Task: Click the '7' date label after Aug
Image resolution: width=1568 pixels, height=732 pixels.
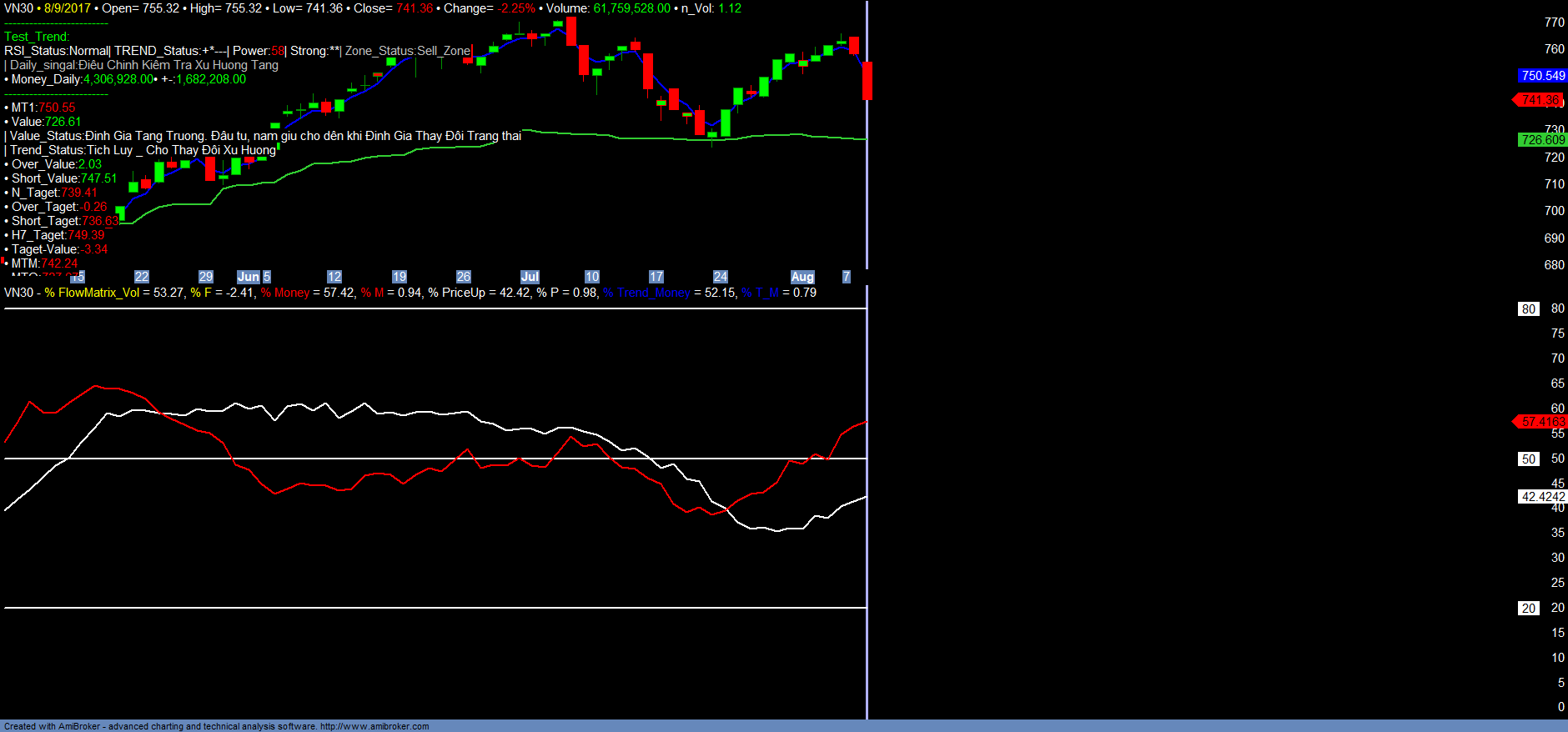Action: tap(847, 277)
